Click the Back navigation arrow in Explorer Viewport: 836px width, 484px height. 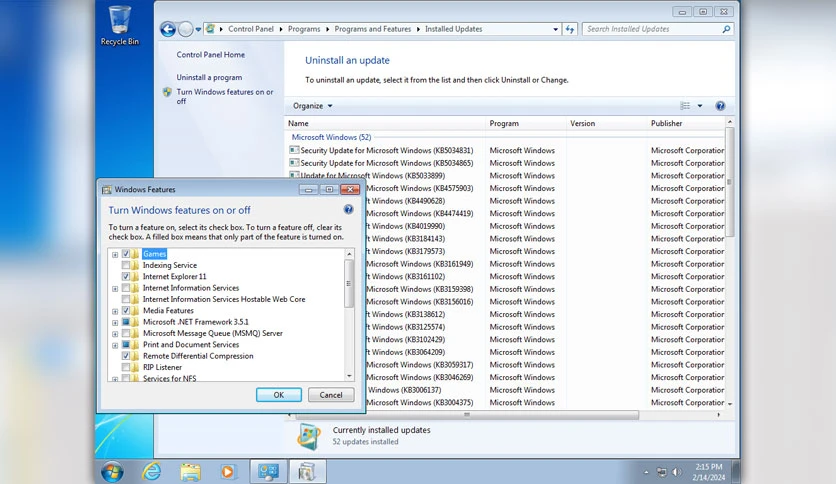(168, 29)
